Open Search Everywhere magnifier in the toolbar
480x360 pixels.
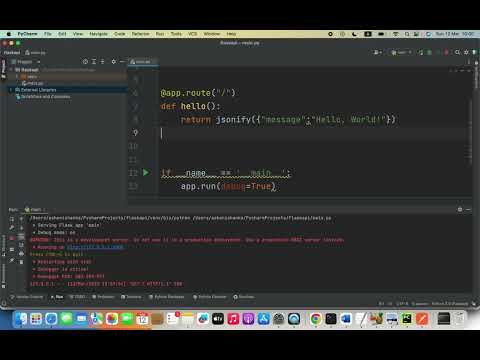click(457, 52)
